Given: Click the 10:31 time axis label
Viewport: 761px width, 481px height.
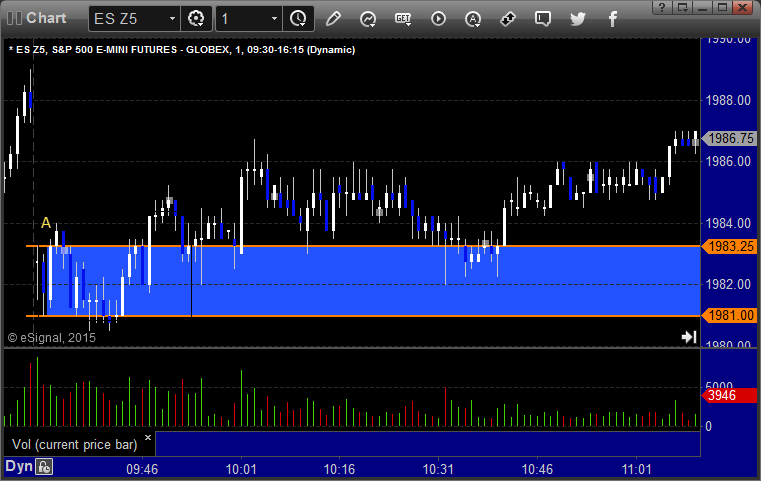Looking at the screenshot, I should pyautogui.click(x=438, y=469).
